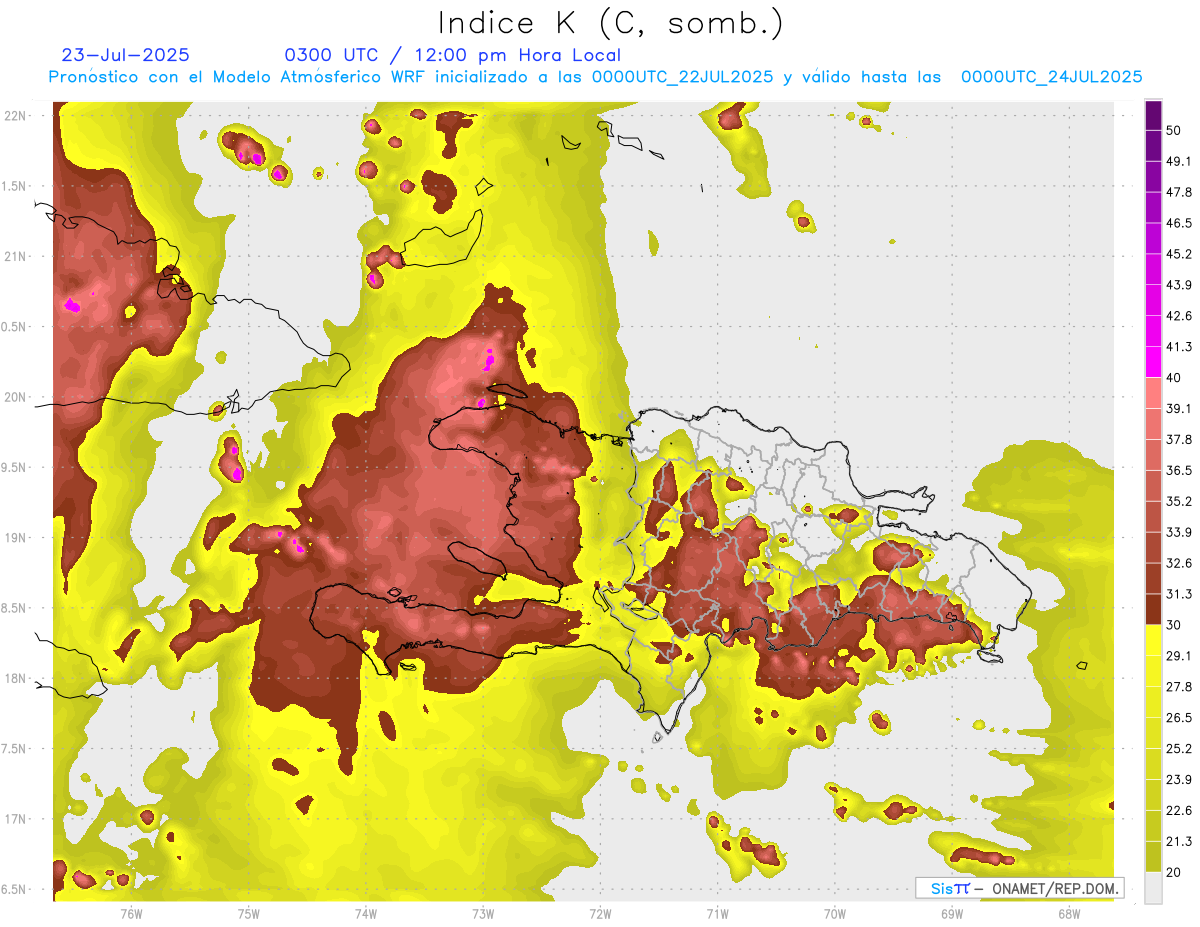
Task: Click the colorbar value "31.3"
Action: tap(1179, 595)
